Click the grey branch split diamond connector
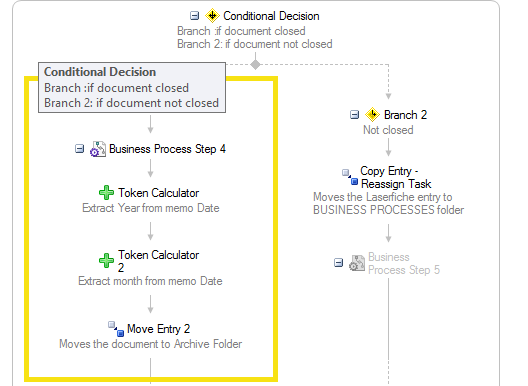 pos(256,64)
